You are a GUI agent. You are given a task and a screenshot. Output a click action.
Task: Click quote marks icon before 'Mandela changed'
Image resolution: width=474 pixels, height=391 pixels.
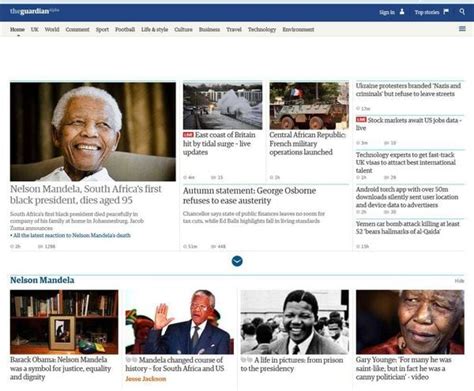[131, 360]
